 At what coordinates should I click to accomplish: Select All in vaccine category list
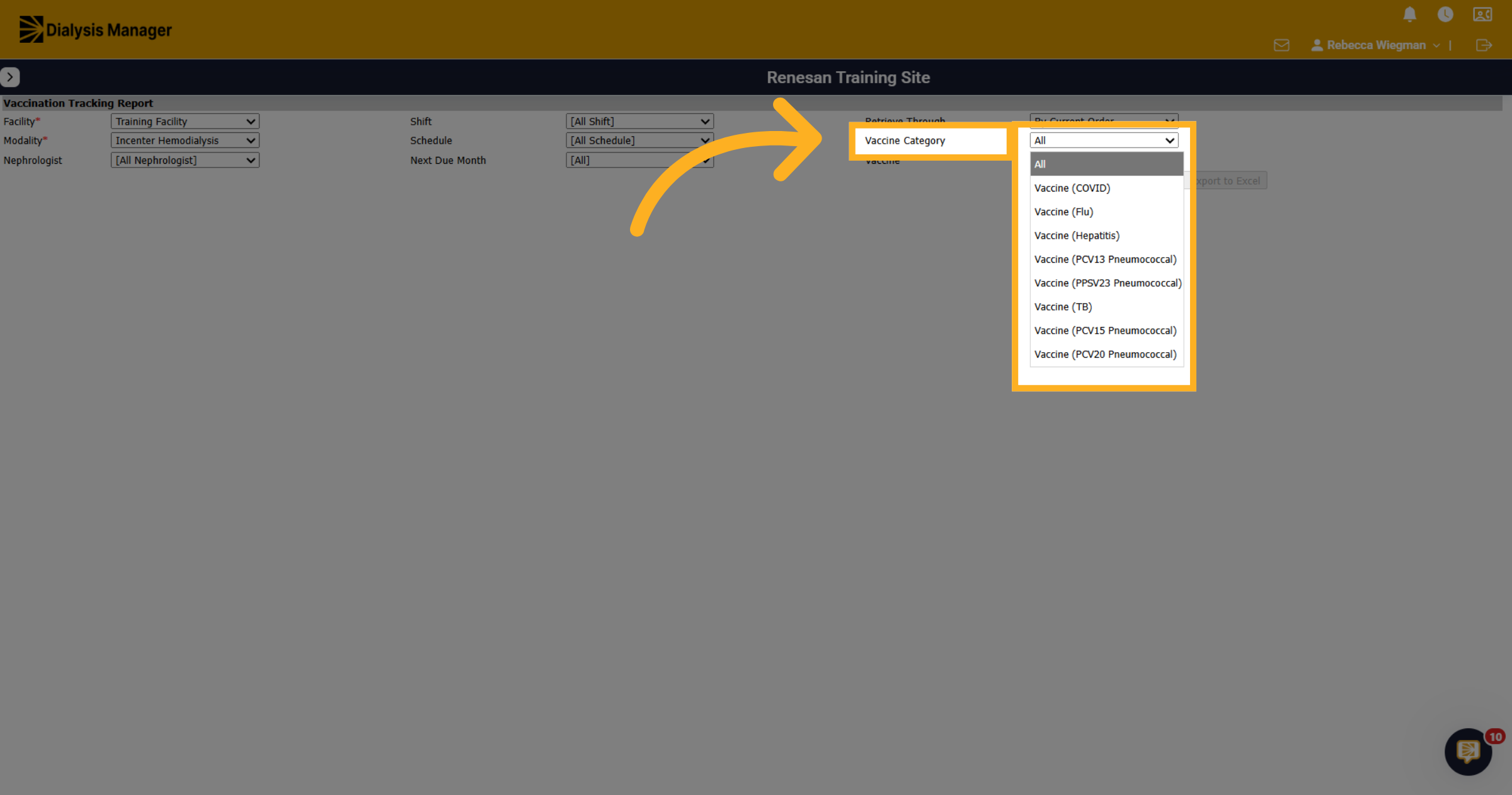click(x=1106, y=164)
